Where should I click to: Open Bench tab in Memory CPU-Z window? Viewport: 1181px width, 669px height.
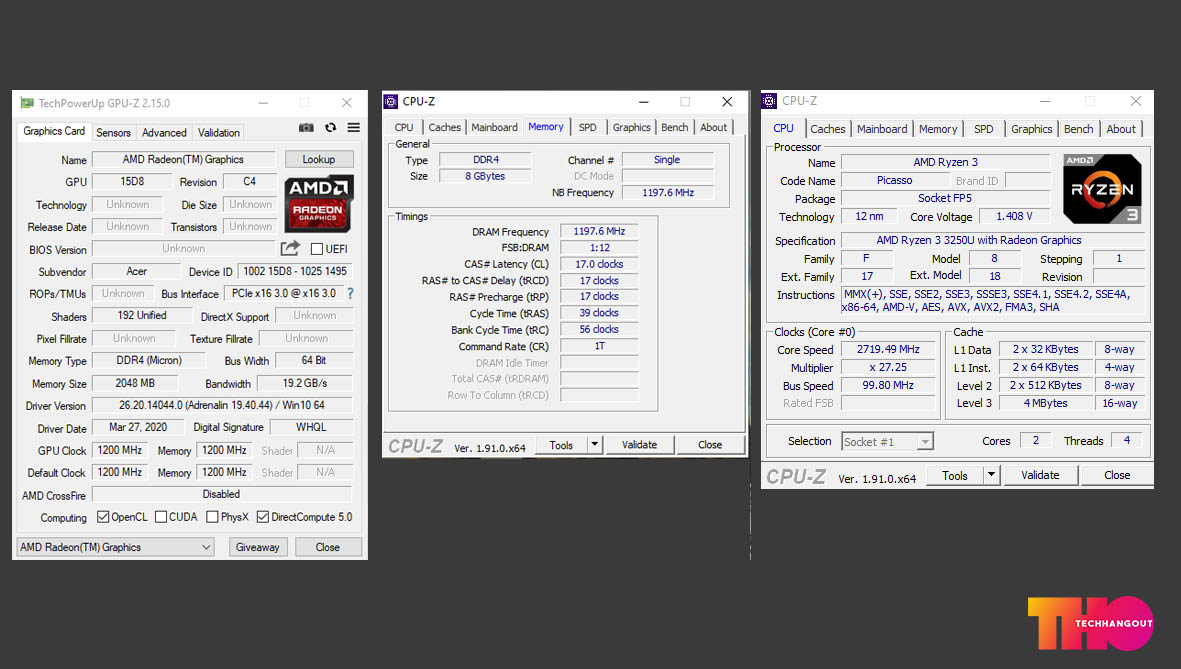[675, 127]
